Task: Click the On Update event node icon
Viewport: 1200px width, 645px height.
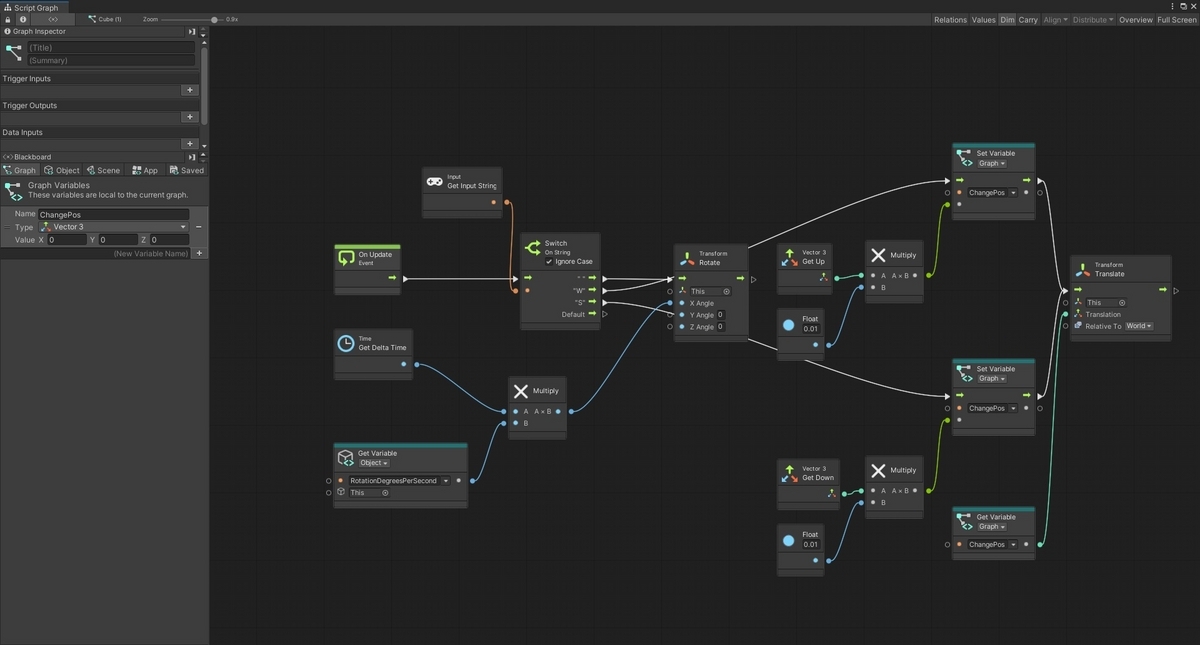Action: [346, 258]
